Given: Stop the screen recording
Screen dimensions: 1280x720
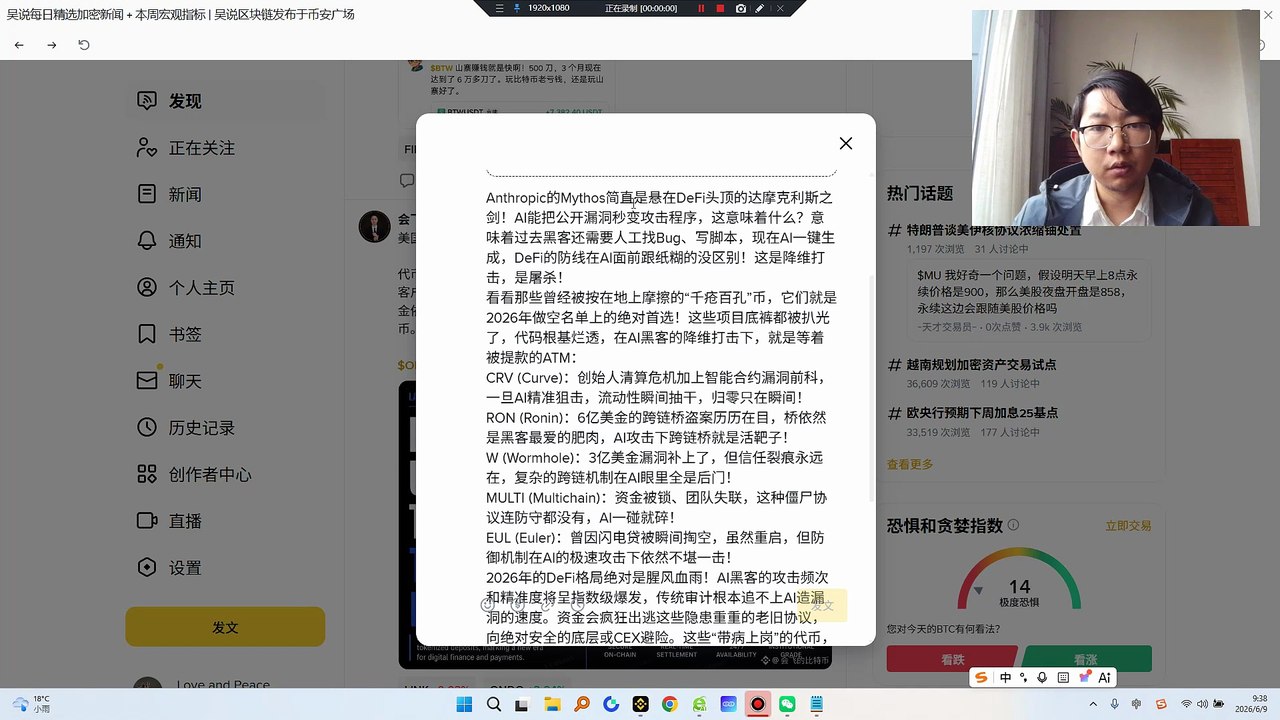Looking at the screenshot, I should coord(720,8).
